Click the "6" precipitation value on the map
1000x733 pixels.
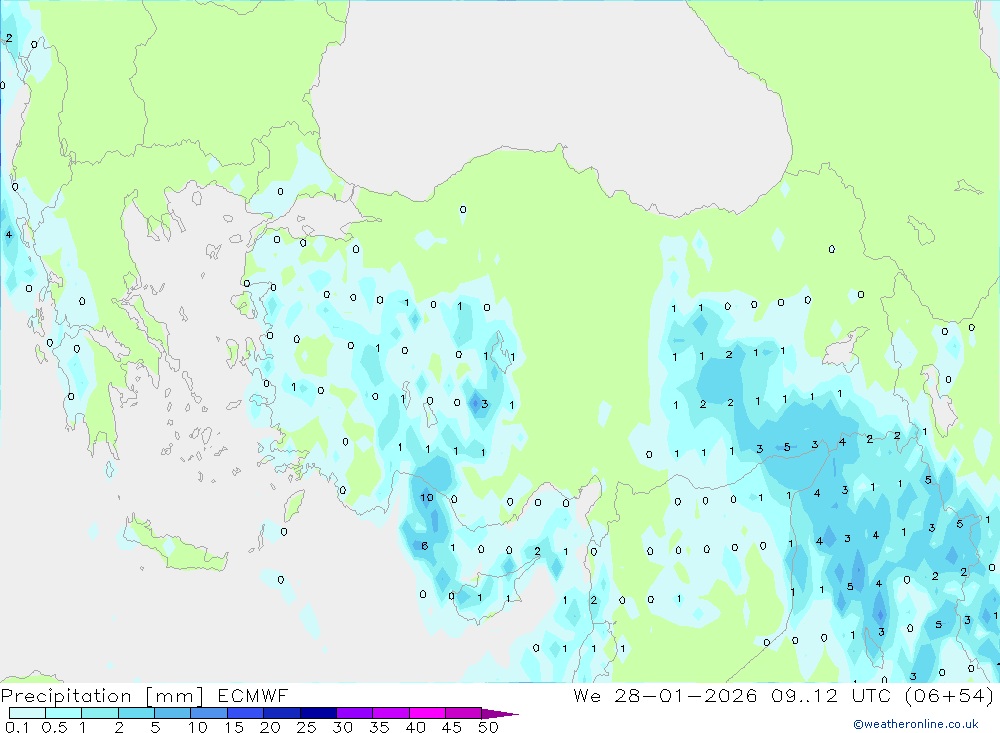tap(425, 545)
